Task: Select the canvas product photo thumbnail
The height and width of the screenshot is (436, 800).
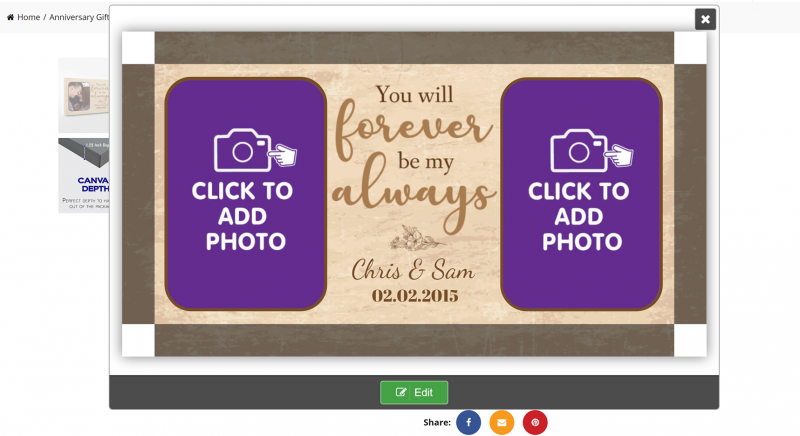Action: [84, 95]
